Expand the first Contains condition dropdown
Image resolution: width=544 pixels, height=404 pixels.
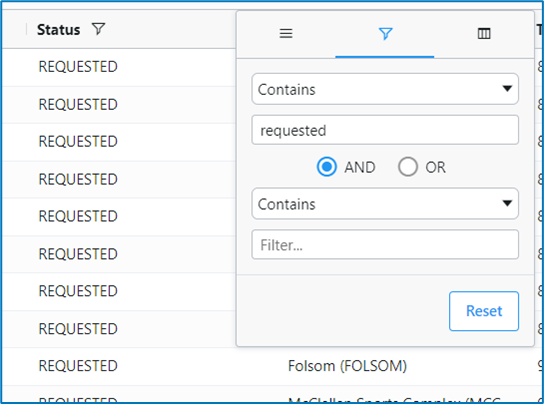pyautogui.click(x=385, y=89)
